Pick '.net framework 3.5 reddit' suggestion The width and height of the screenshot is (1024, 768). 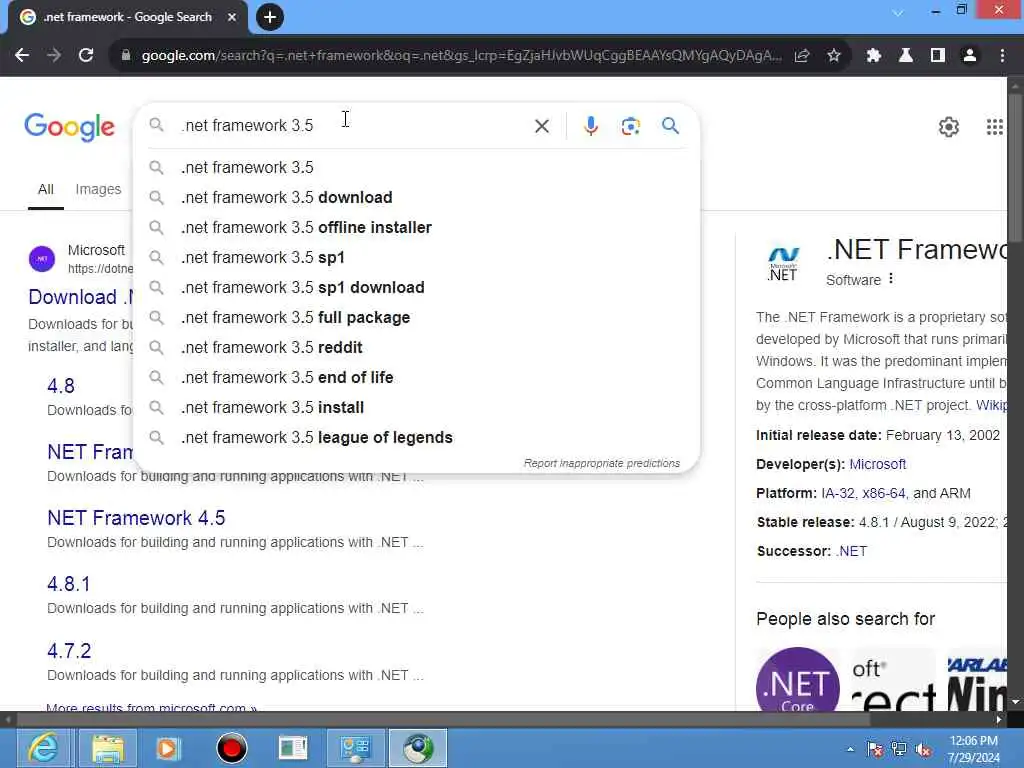click(416, 347)
